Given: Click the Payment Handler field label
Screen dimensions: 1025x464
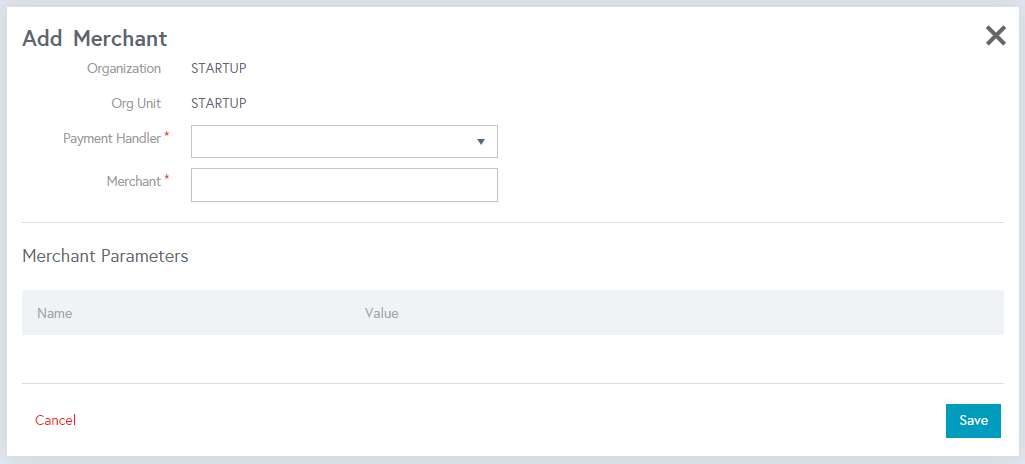Looking at the screenshot, I should (x=112, y=139).
